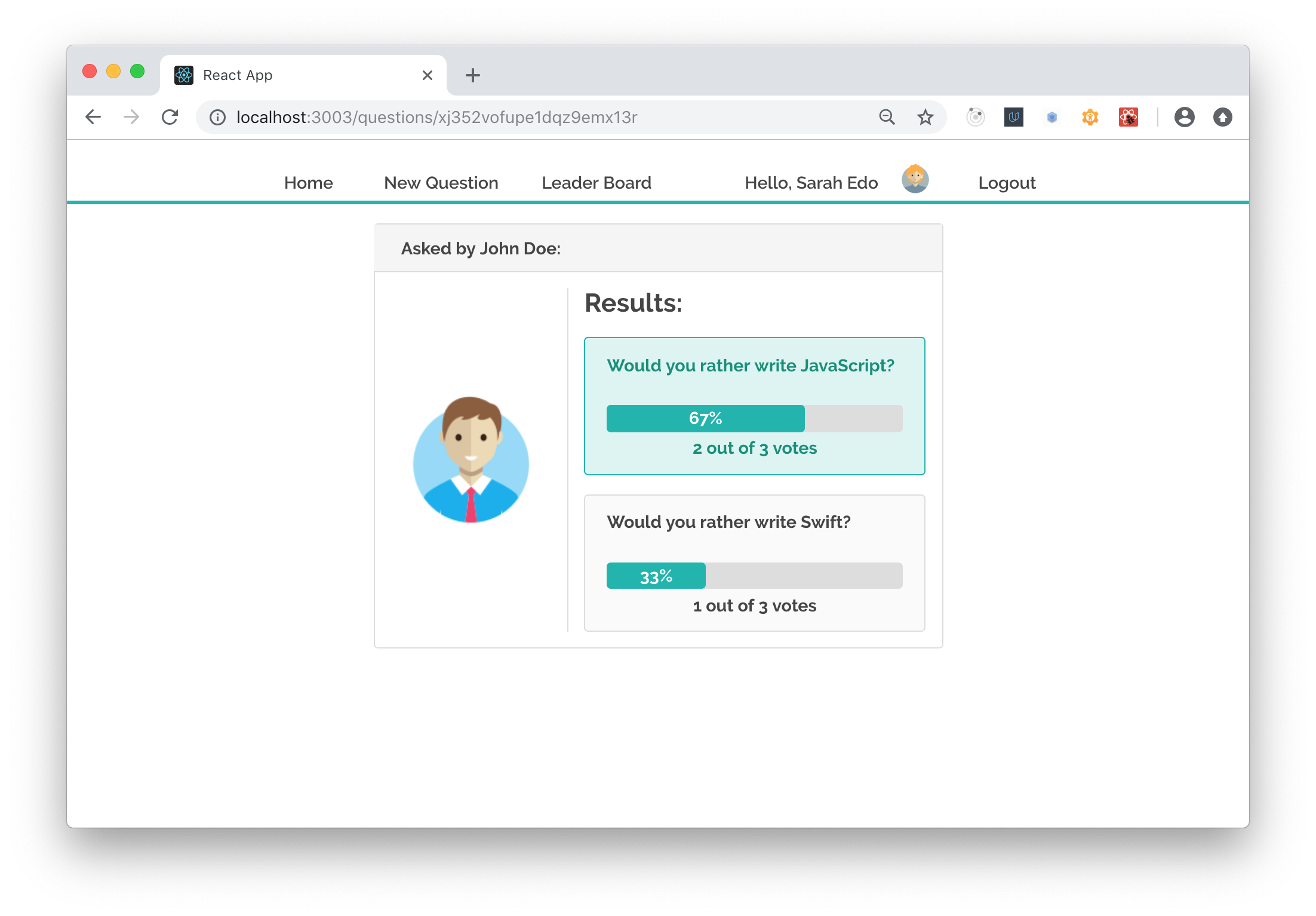Click the upload arrow icon
Image resolution: width=1316 pixels, height=916 pixels.
pyautogui.click(x=1223, y=117)
